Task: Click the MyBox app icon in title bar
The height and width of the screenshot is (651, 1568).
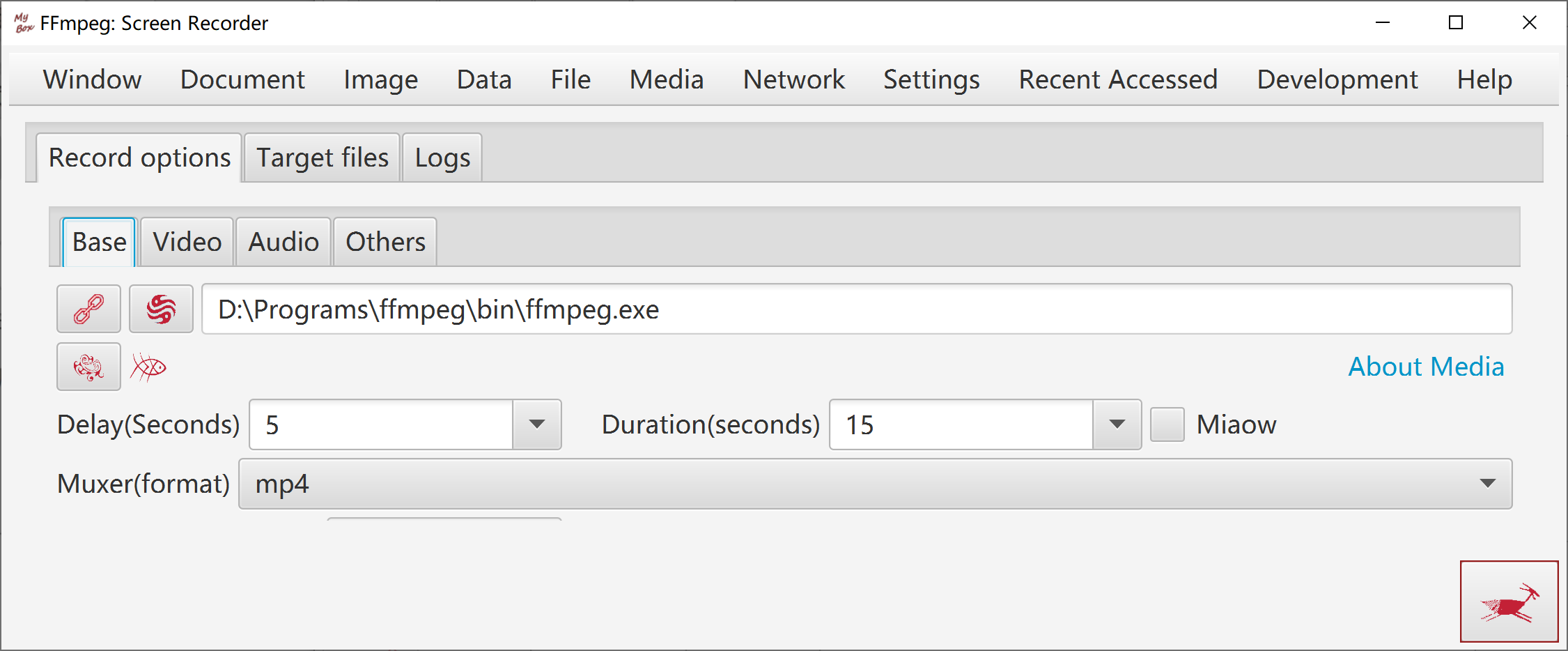Action: point(24,23)
